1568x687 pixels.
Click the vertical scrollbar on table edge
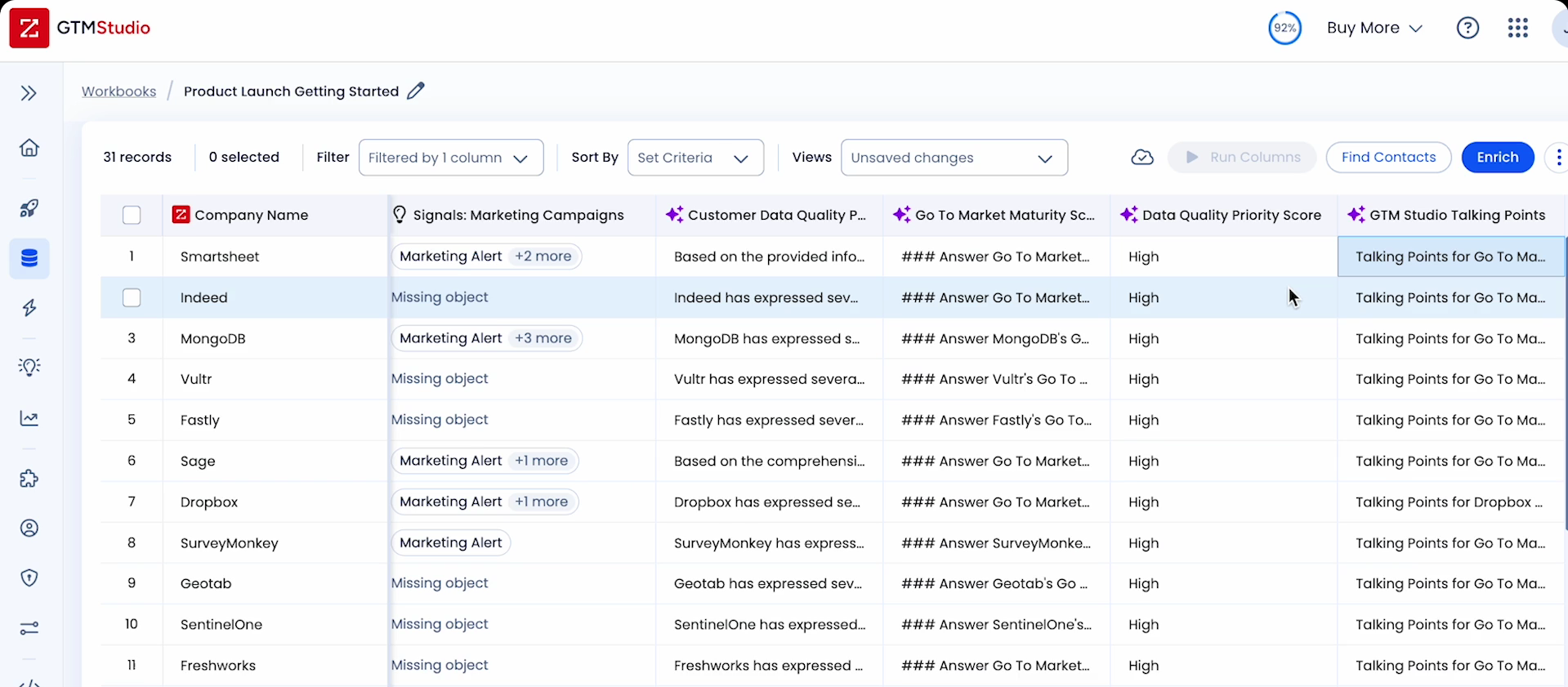tap(1566, 384)
